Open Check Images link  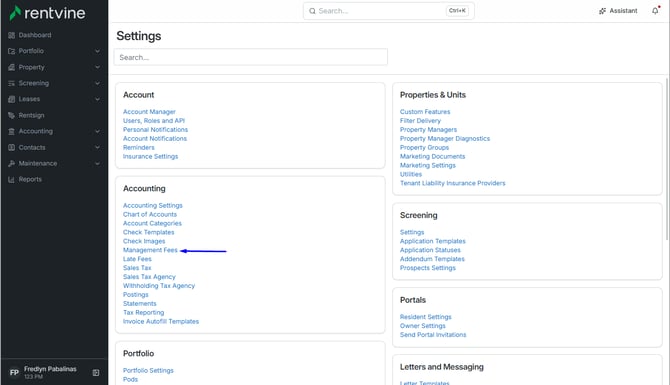point(144,241)
